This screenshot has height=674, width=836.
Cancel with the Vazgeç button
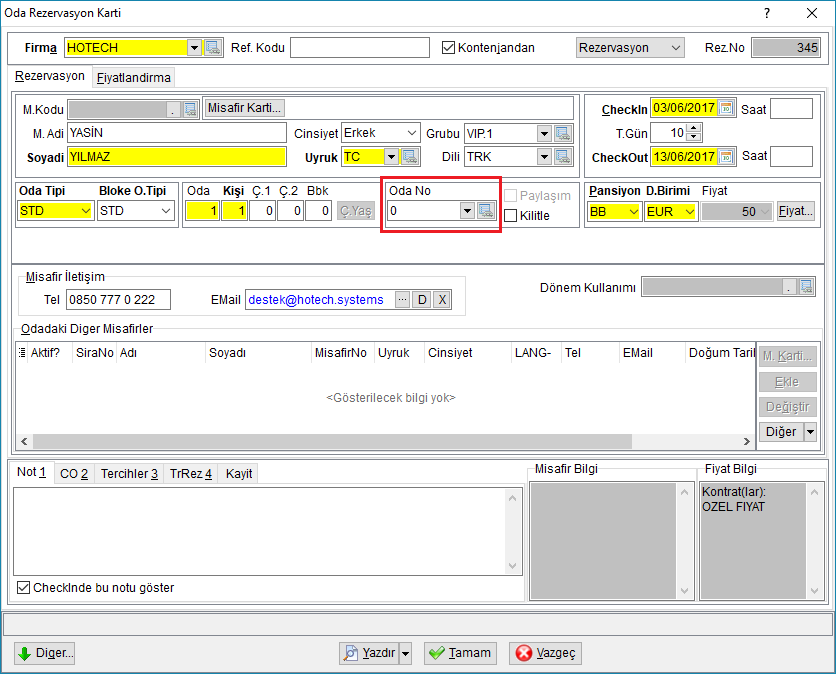pyautogui.click(x=545, y=653)
